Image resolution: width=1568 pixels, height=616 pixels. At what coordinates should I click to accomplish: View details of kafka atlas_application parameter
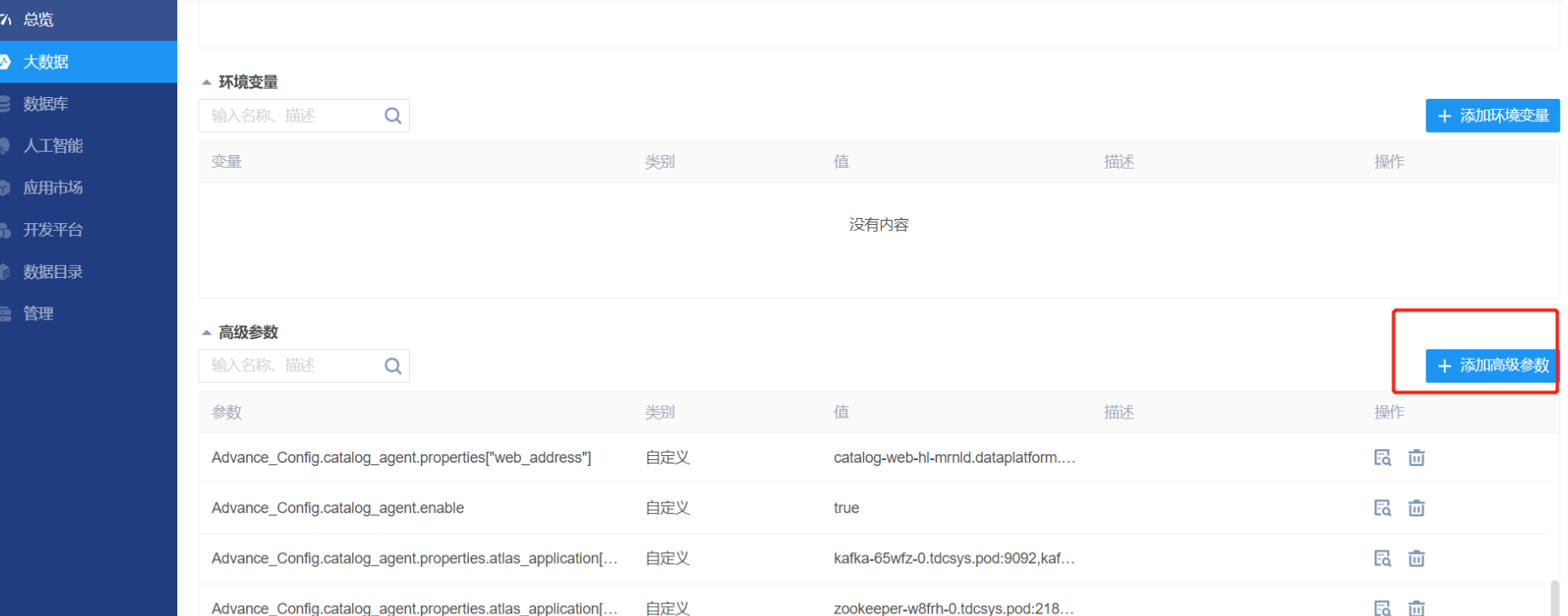pos(1381,558)
